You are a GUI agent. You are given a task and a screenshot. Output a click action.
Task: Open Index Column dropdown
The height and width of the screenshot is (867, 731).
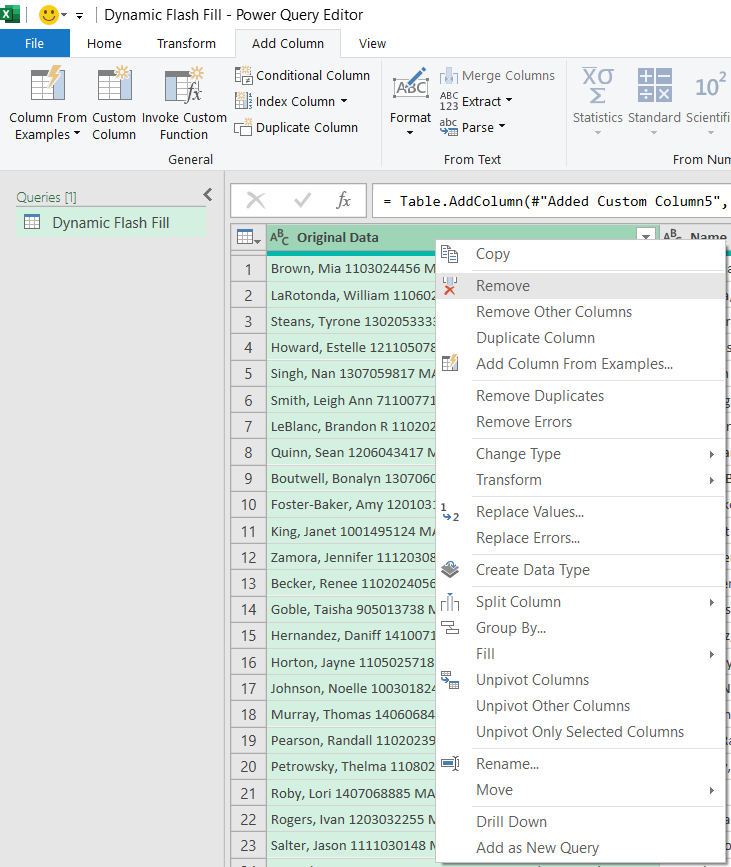(x=344, y=101)
